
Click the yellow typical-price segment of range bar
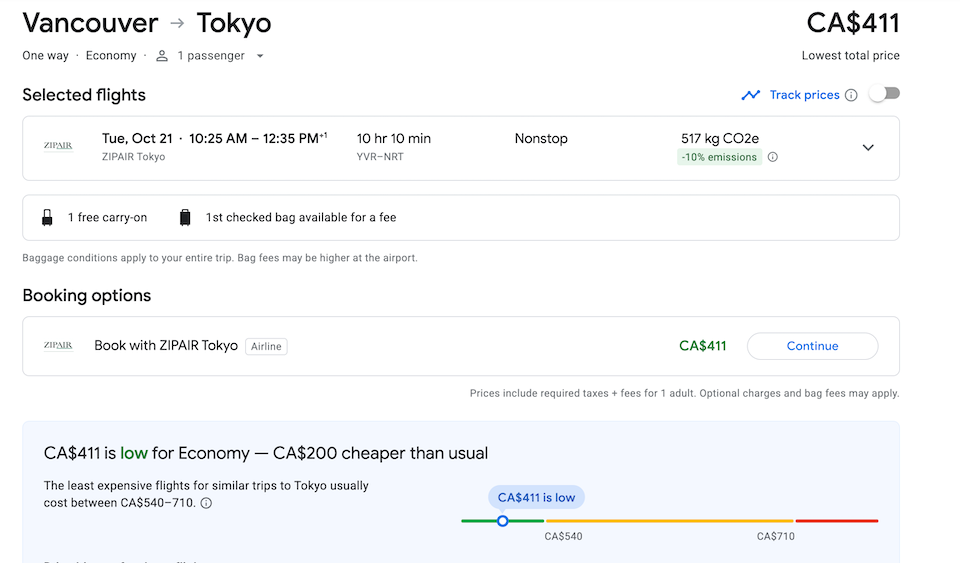click(670, 521)
